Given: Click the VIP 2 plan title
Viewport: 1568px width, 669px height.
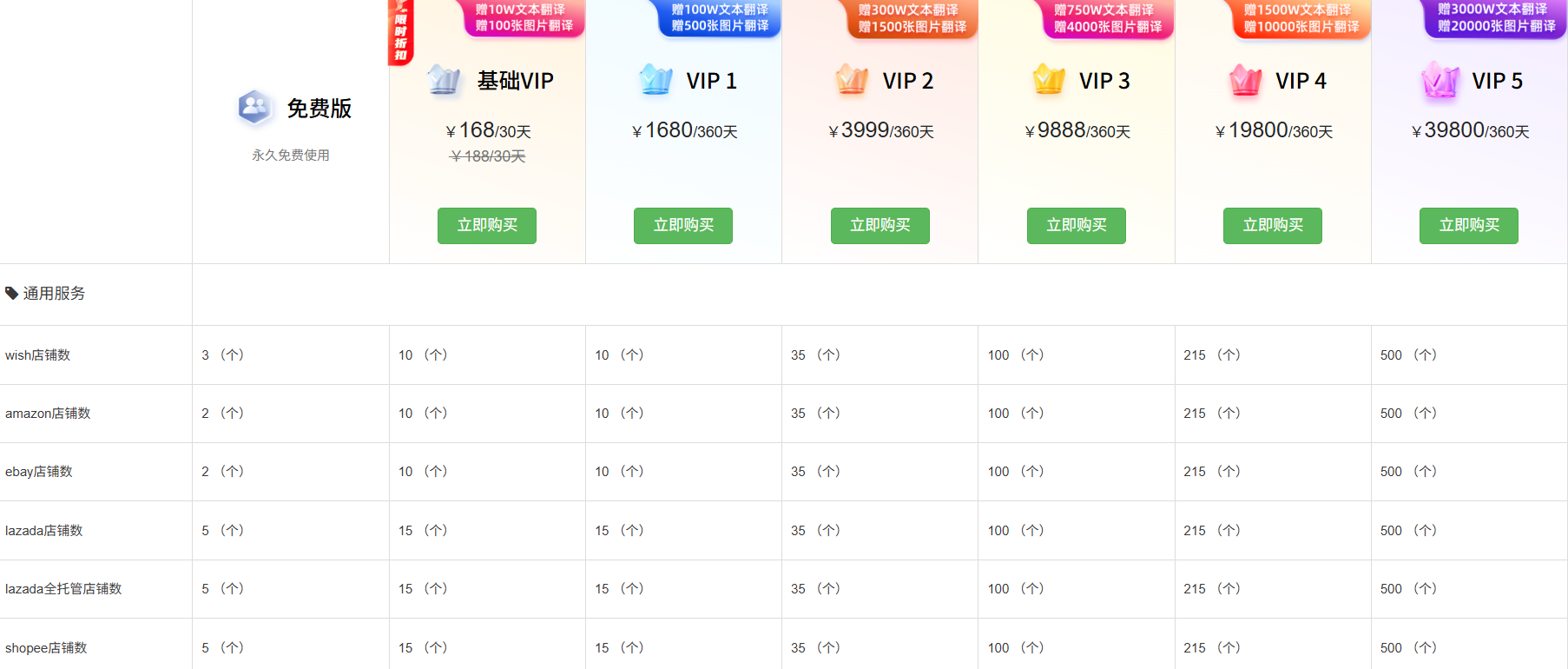Looking at the screenshot, I should pyautogui.click(x=908, y=81).
